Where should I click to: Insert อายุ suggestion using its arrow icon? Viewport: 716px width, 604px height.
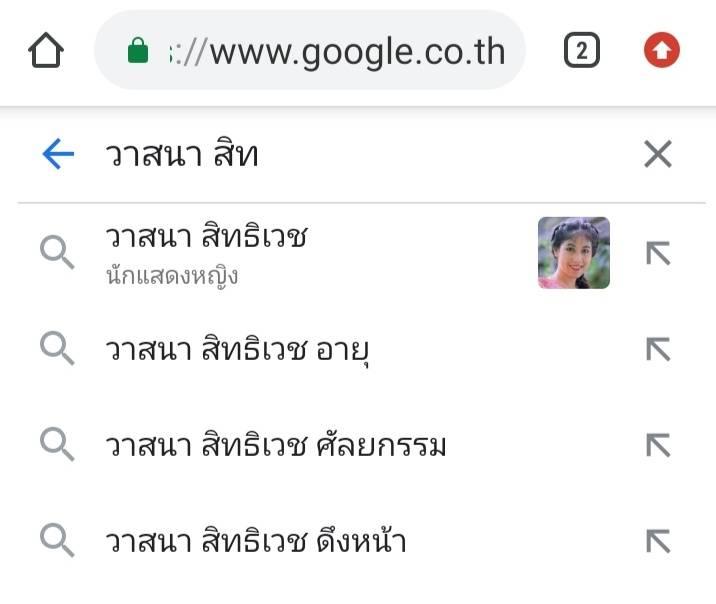click(658, 349)
